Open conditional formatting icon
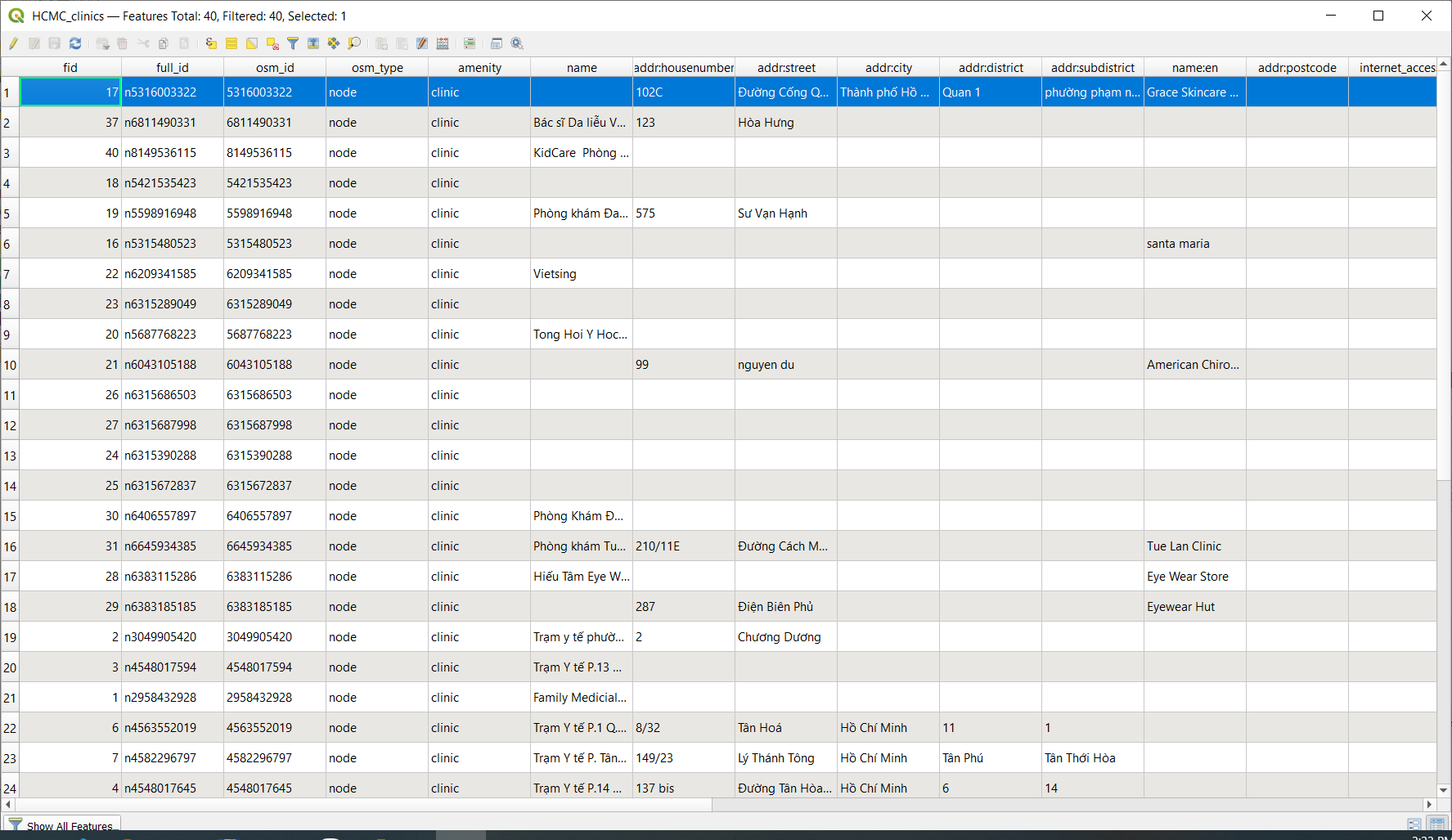Viewport: 1452px width, 840px height. 470,43
